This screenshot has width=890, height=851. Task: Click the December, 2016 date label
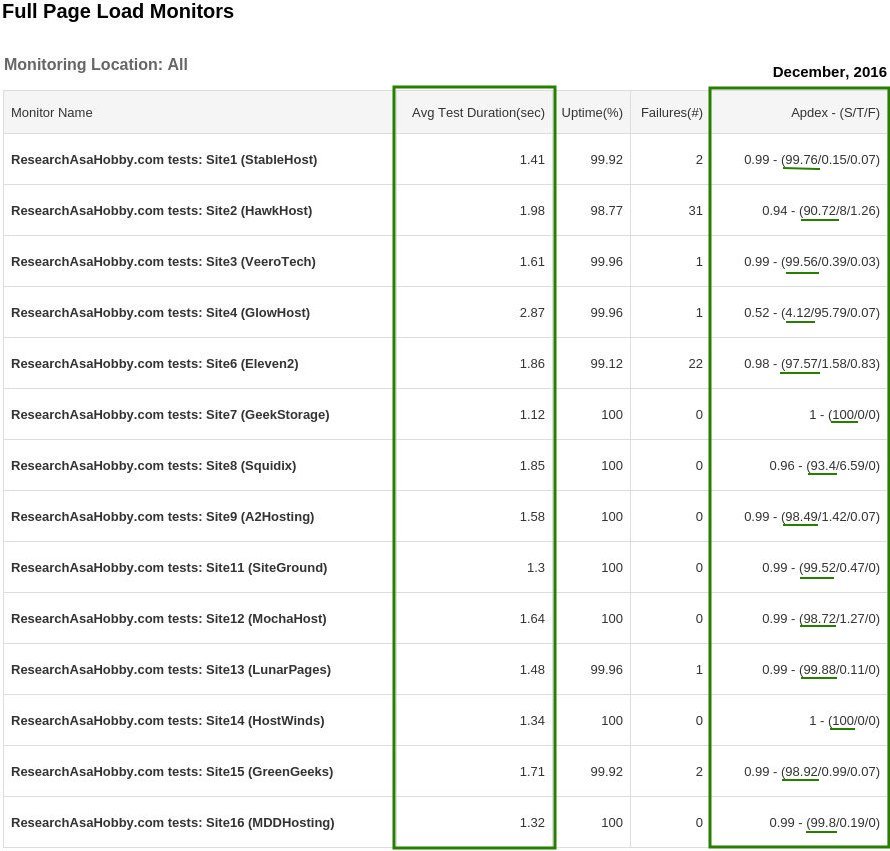tap(829, 72)
